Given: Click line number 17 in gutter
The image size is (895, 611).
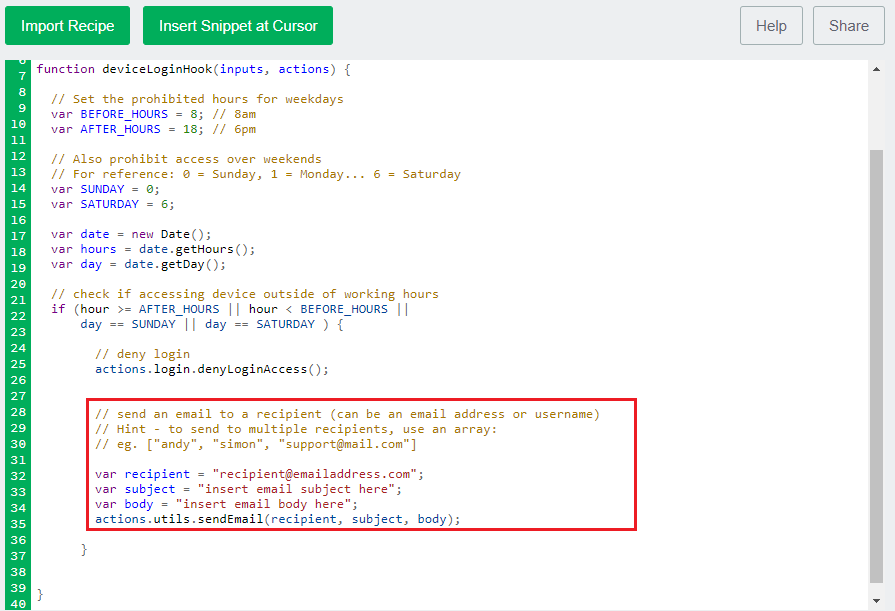Looking at the screenshot, I should pyautogui.click(x=18, y=236).
